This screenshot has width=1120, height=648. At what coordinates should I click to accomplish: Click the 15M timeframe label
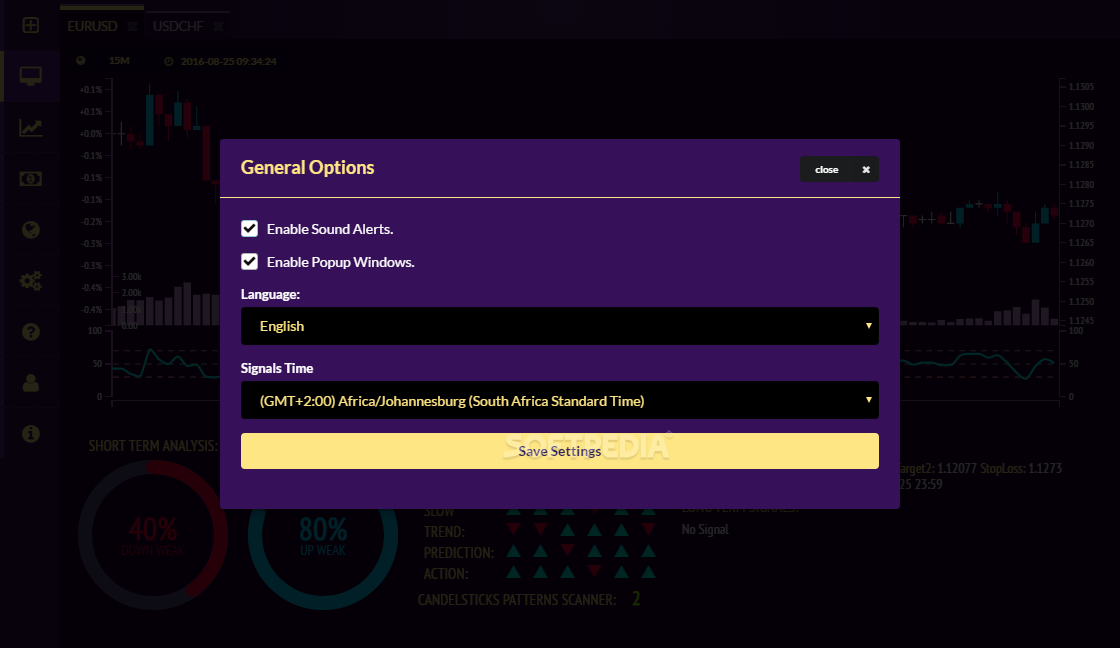(x=119, y=61)
